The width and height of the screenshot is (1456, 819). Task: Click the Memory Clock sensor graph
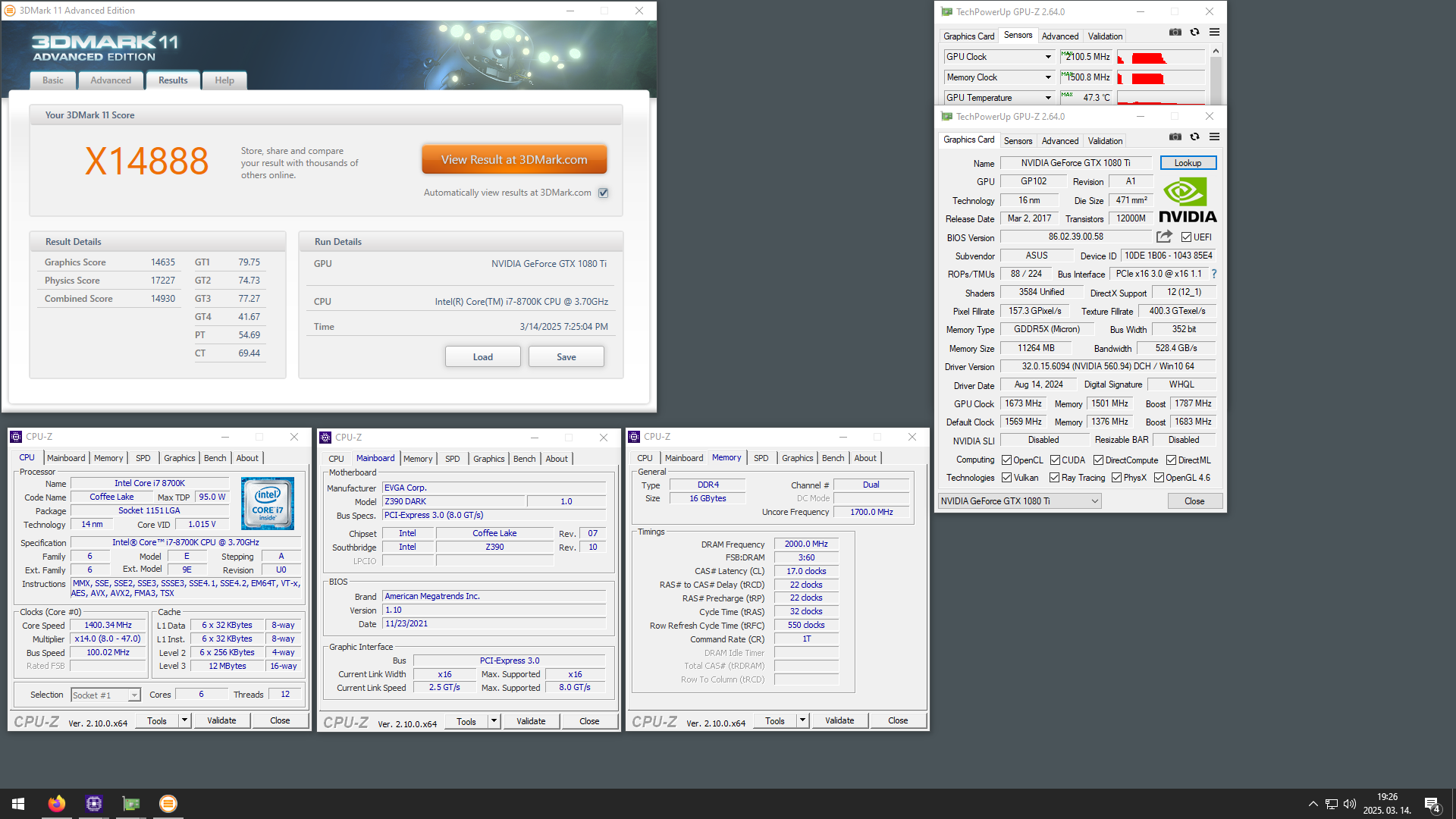(x=1161, y=77)
